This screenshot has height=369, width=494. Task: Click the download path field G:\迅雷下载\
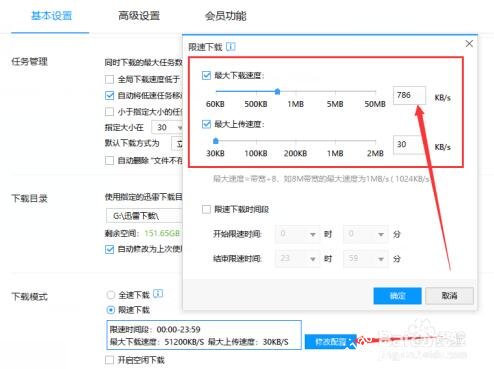coord(144,216)
